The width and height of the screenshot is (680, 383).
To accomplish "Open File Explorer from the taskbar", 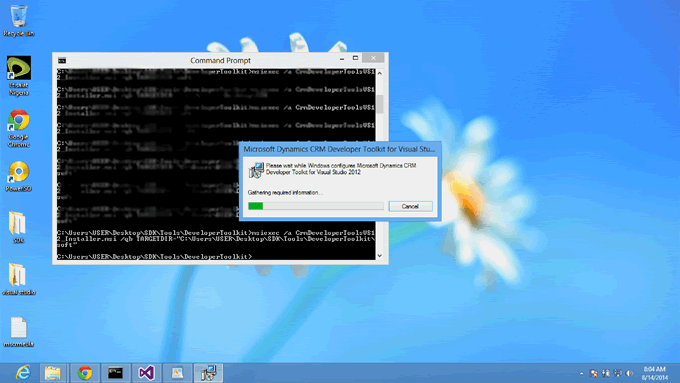I will tap(53, 373).
